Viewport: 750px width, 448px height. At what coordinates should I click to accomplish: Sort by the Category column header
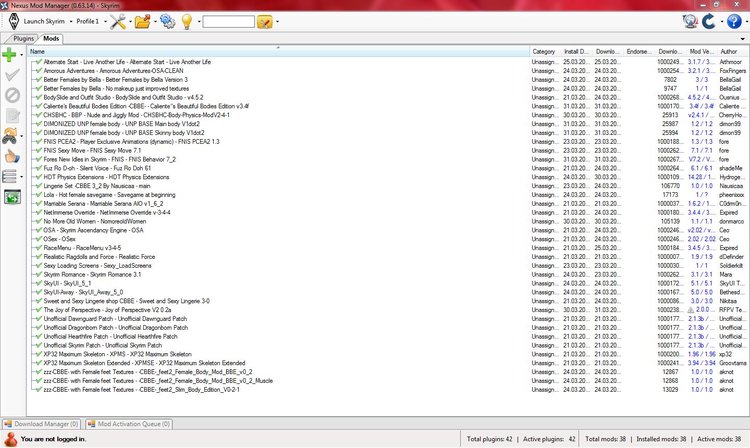coord(545,51)
